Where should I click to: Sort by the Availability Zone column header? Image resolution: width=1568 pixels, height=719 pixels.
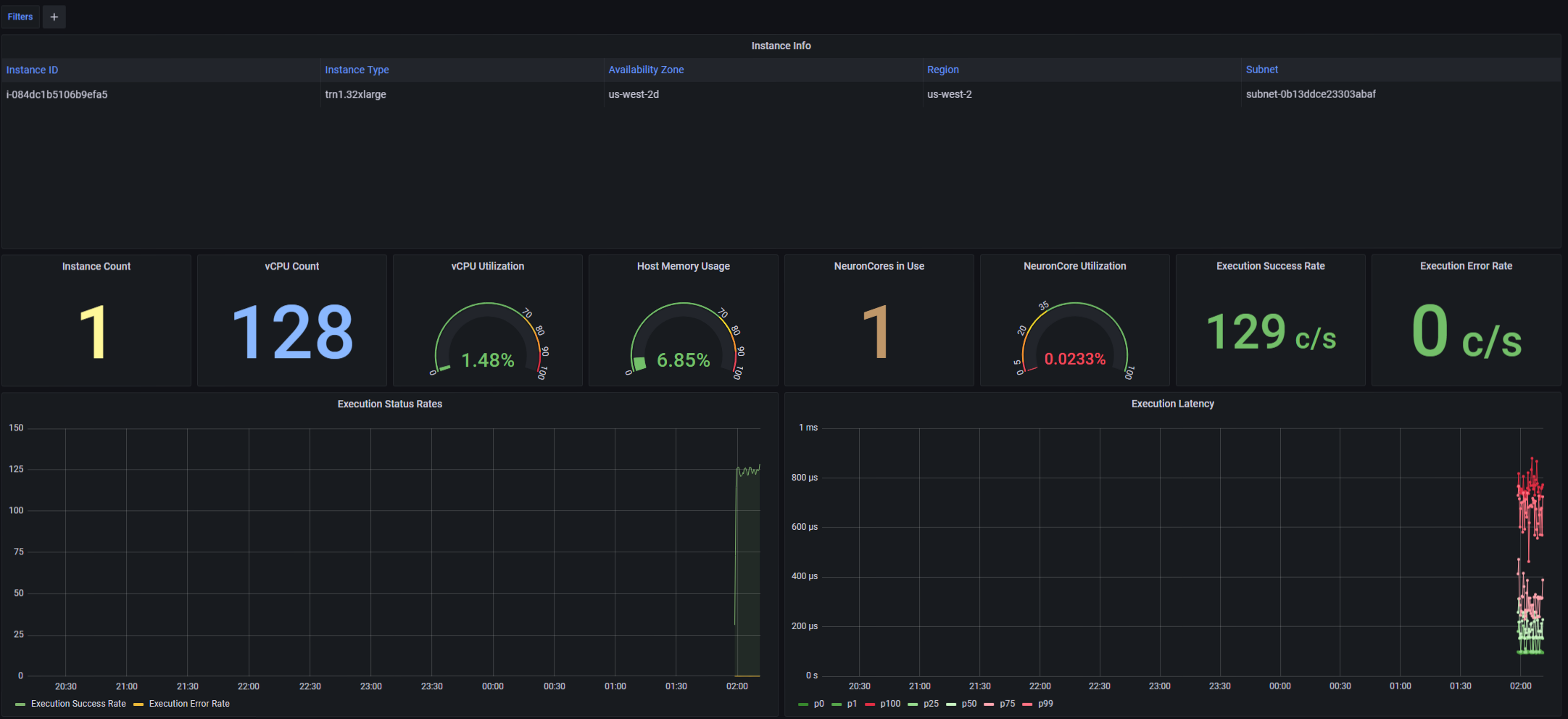(646, 70)
